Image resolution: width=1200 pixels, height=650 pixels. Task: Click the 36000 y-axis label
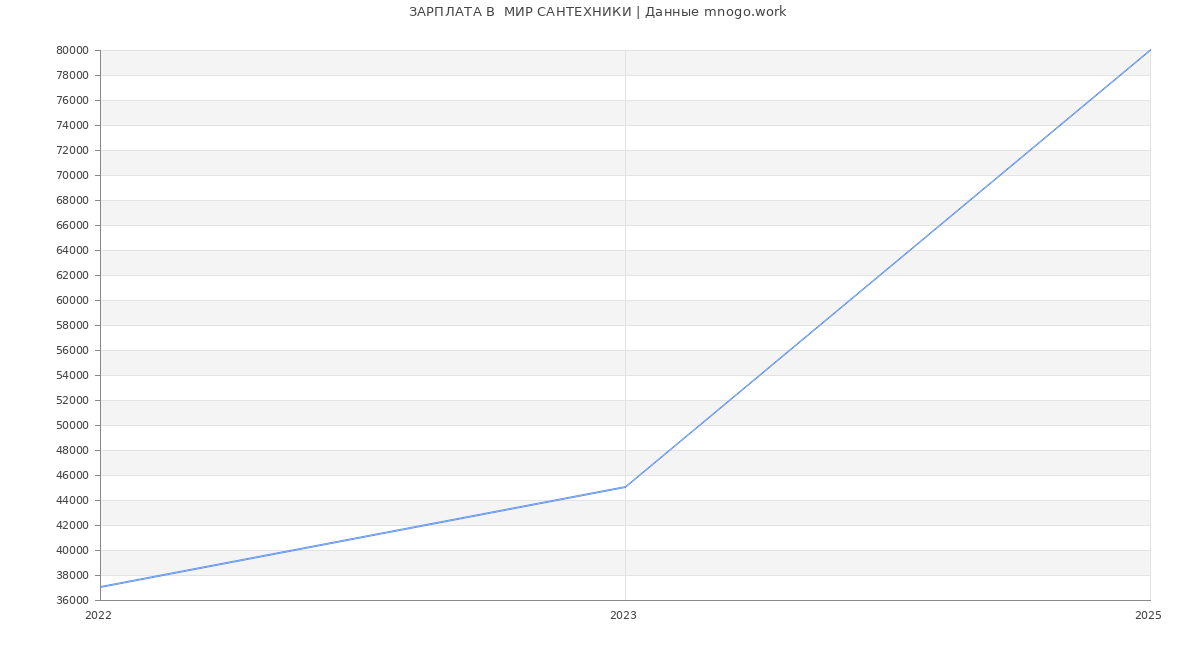pos(73,600)
